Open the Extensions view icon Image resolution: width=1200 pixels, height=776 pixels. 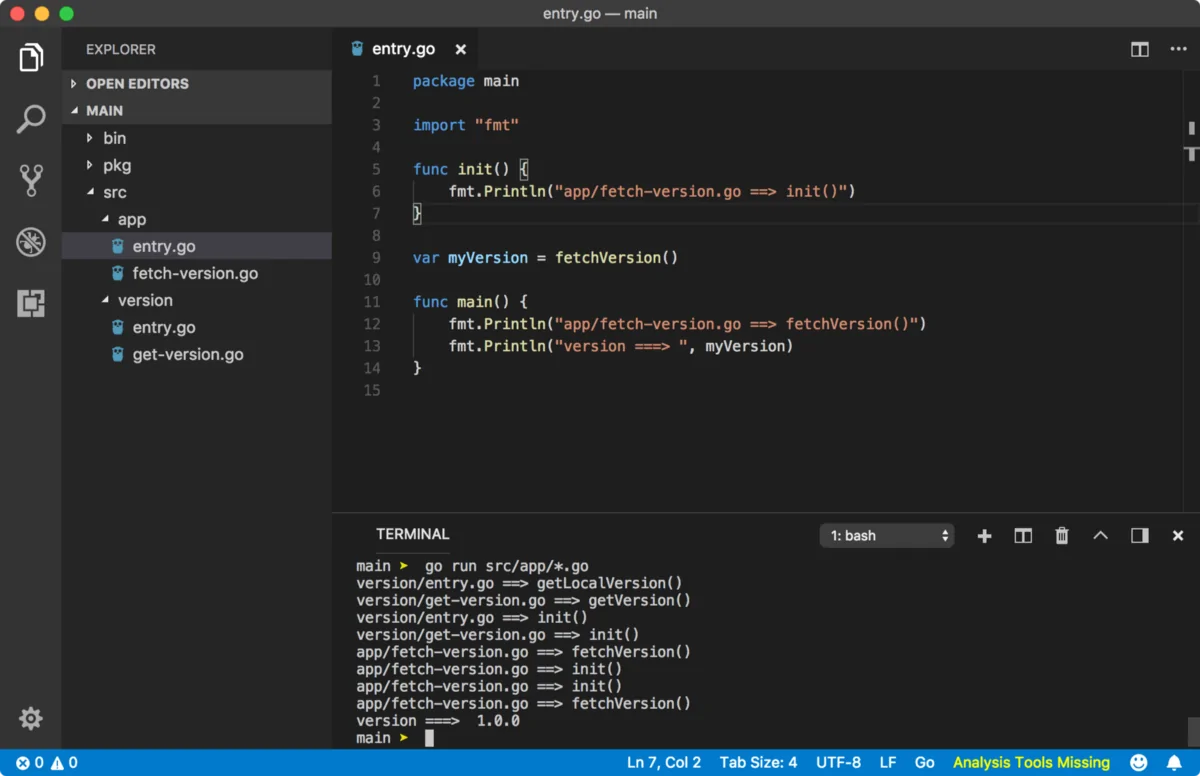tap(31, 303)
